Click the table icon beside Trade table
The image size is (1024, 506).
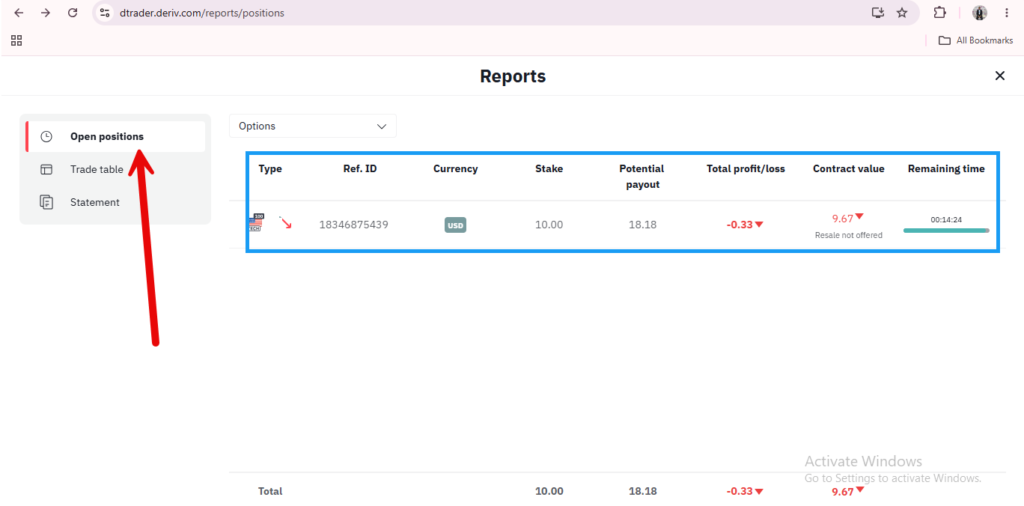point(46,169)
